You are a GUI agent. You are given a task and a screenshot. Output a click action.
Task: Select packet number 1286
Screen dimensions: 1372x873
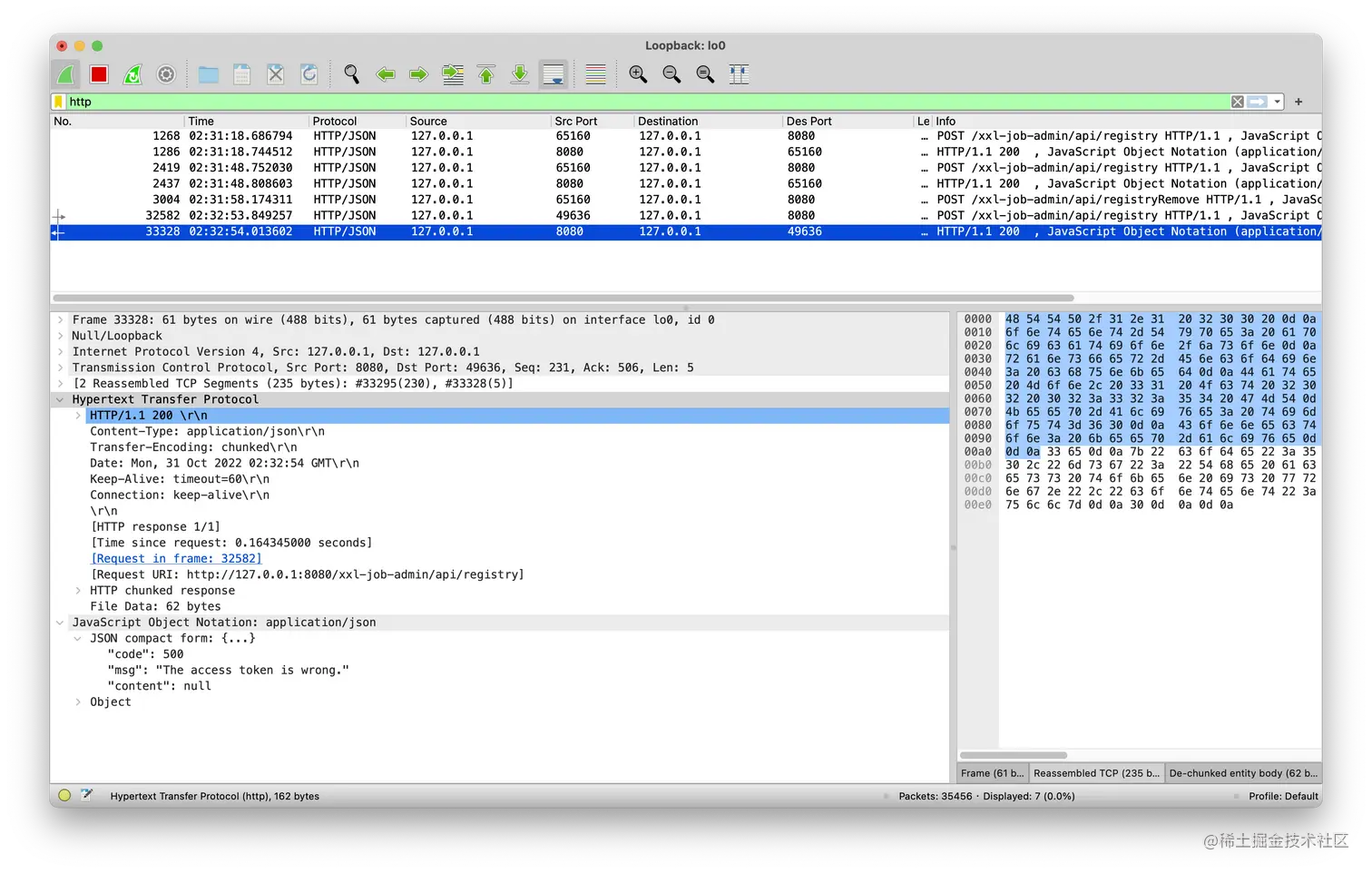coord(686,152)
